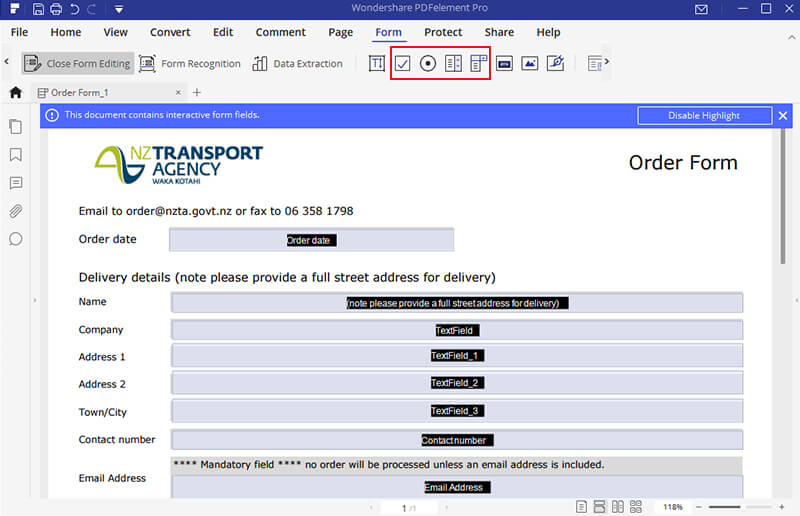Image resolution: width=800 pixels, height=516 pixels.
Task: Open the page thumbnails panel
Action: click(16, 127)
